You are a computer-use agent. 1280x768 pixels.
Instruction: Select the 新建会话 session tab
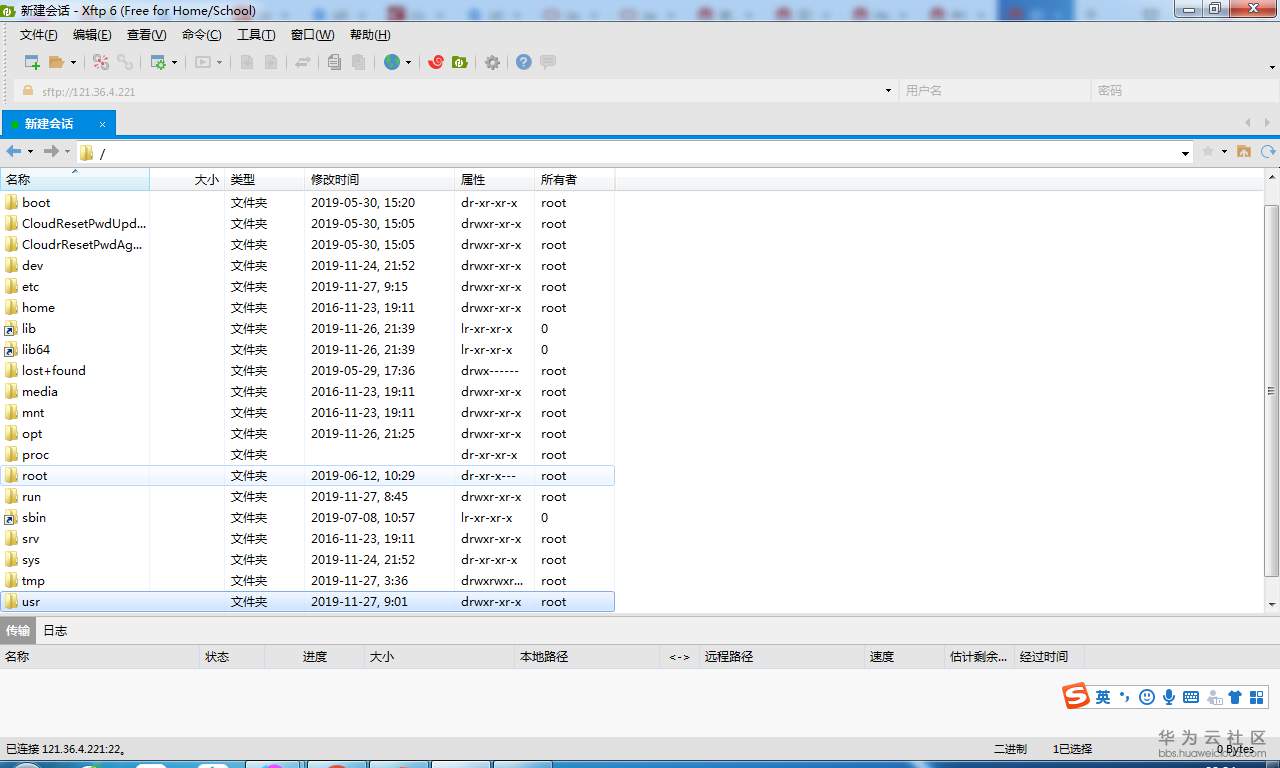pyautogui.click(x=59, y=123)
